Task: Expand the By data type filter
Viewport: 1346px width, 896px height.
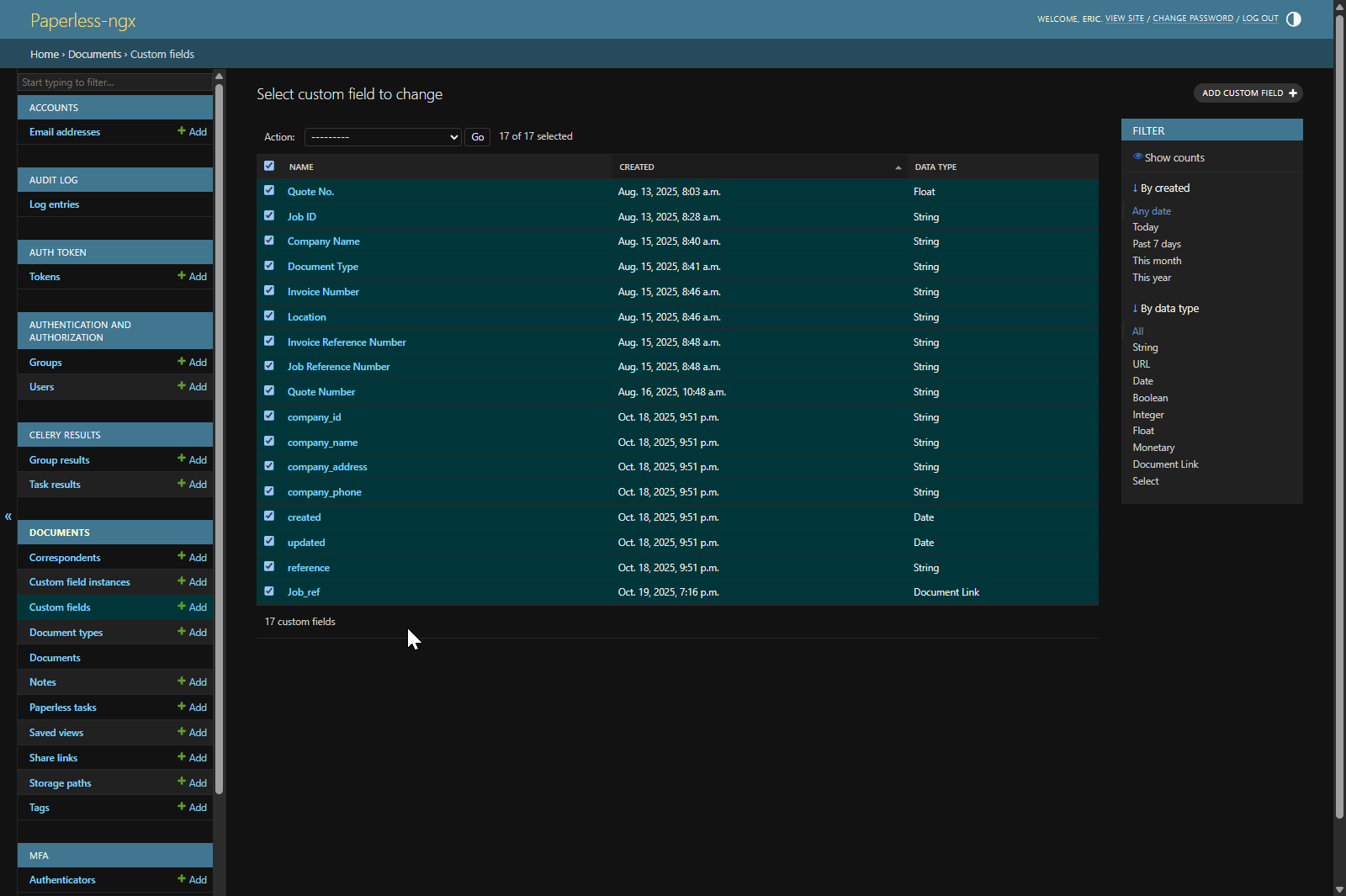Action: coord(1165,309)
